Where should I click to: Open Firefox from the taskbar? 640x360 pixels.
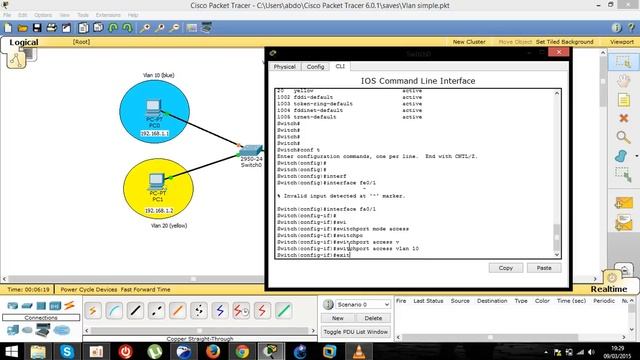click(213, 351)
